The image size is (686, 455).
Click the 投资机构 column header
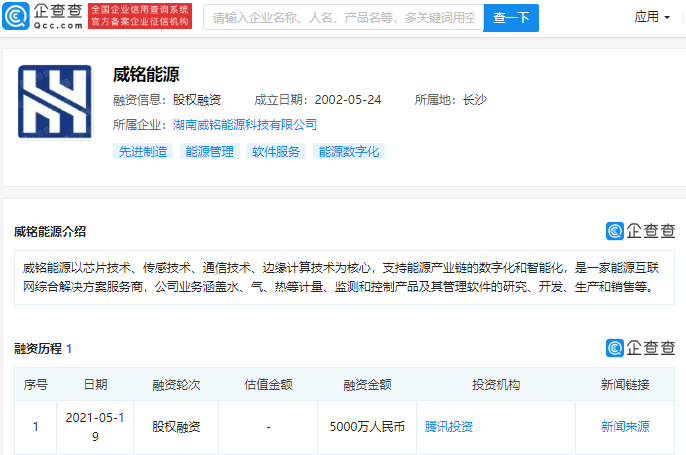pyautogui.click(x=496, y=385)
